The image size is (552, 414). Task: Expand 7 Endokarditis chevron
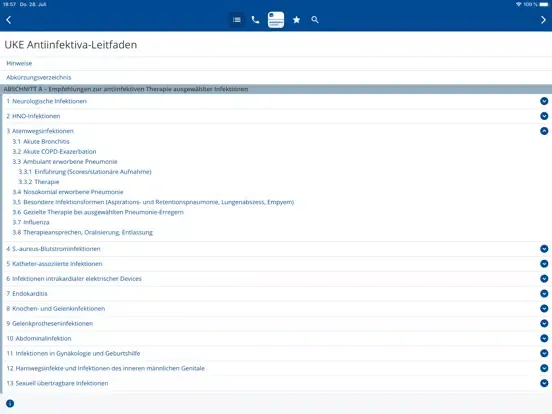[x=544, y=294]
